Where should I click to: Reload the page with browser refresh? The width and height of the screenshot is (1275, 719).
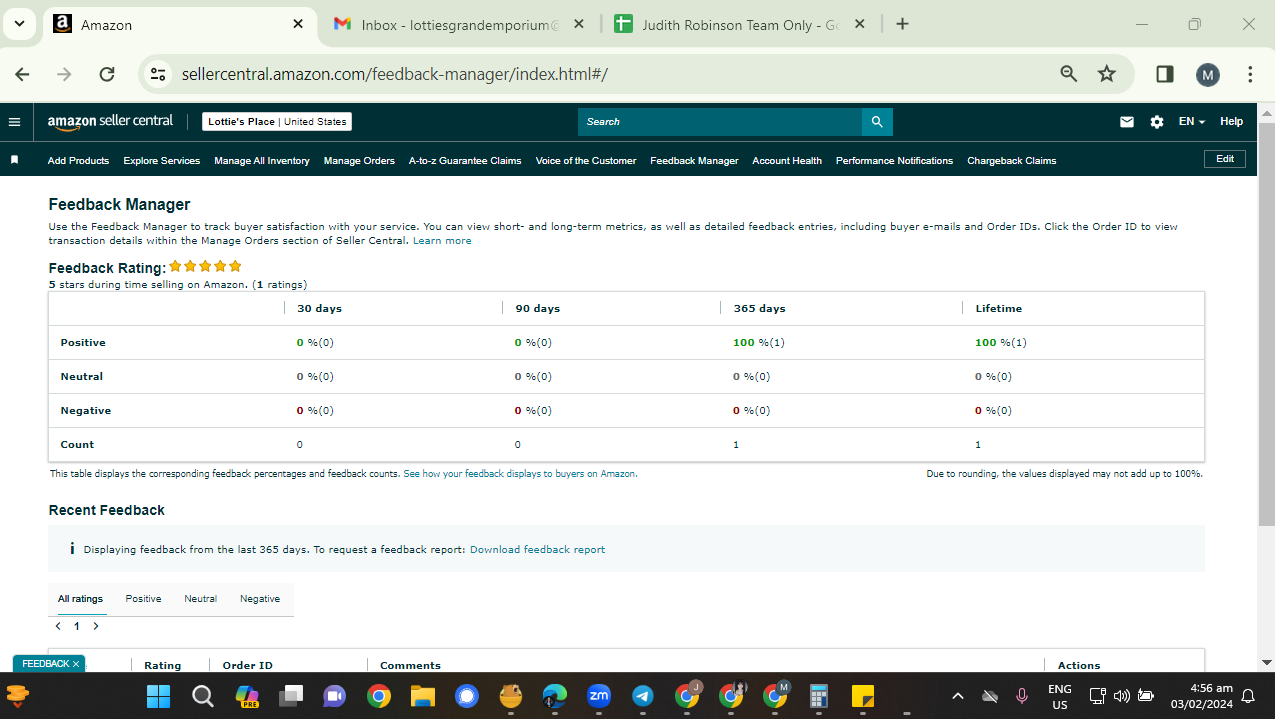pyautogui.click(x=108, y=74)
